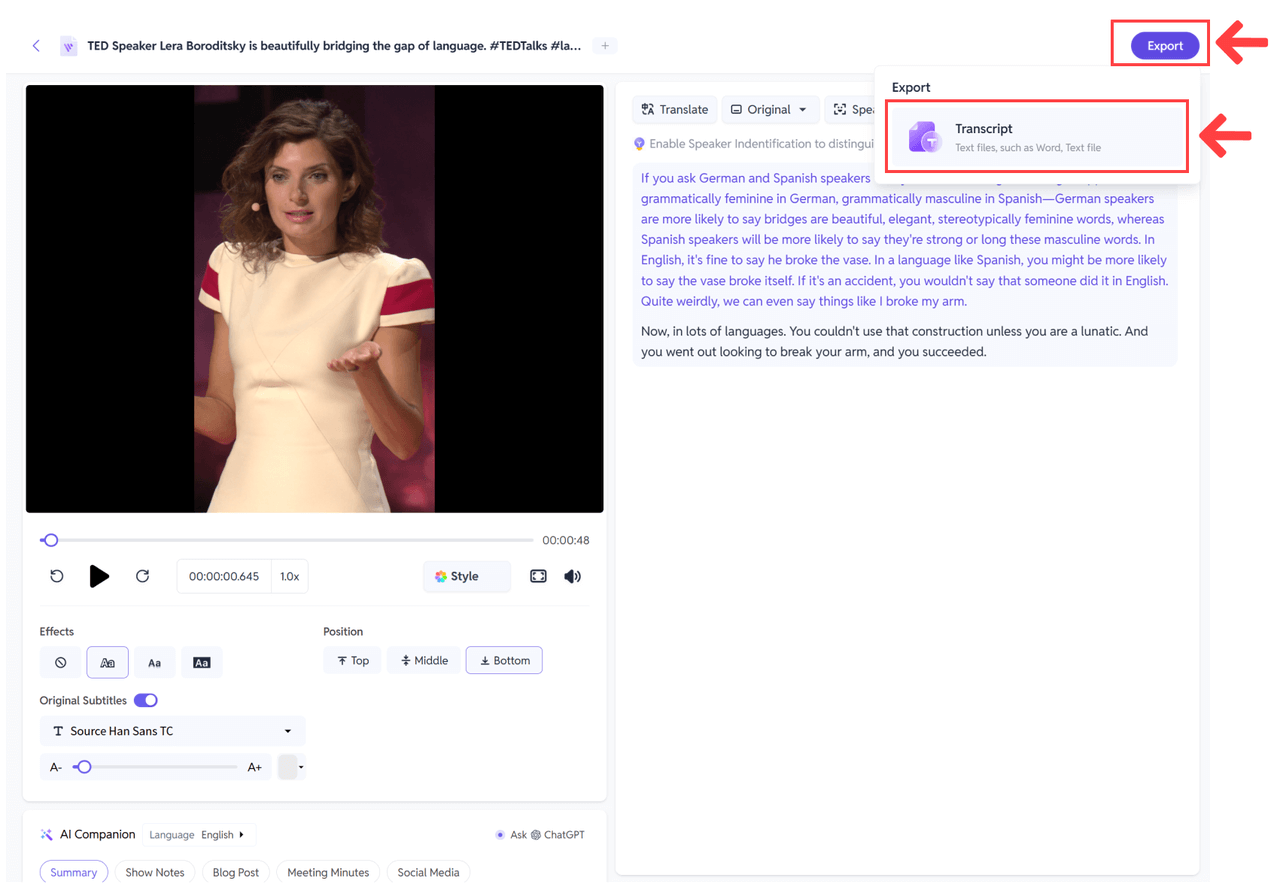Toggle the Original Subtitles switch
This screenshot has height=890, width=1280.
[x=146, y=700]
